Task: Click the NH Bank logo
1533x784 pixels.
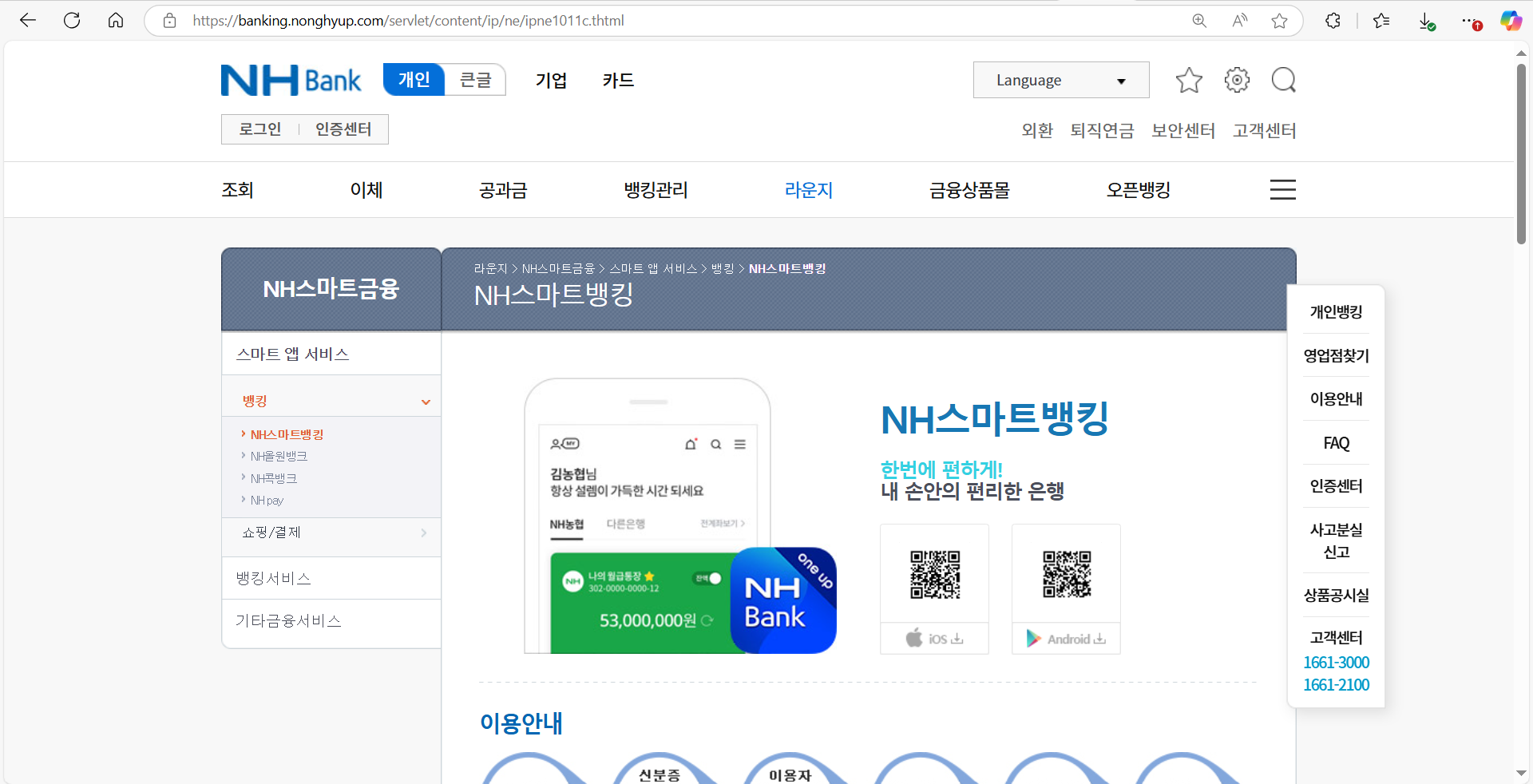Action: point(291,80)
